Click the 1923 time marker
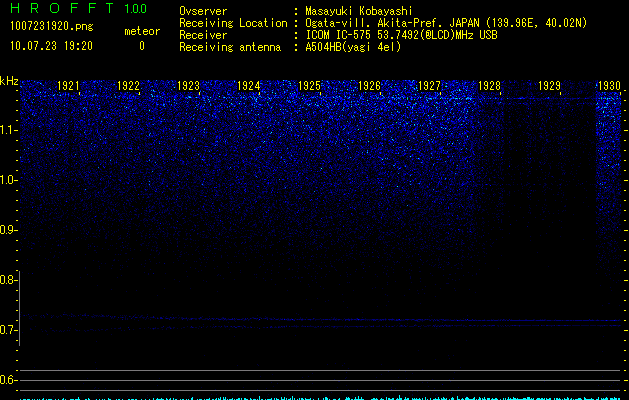The height and width of the screenshot is (400, 629). point(189,86)
